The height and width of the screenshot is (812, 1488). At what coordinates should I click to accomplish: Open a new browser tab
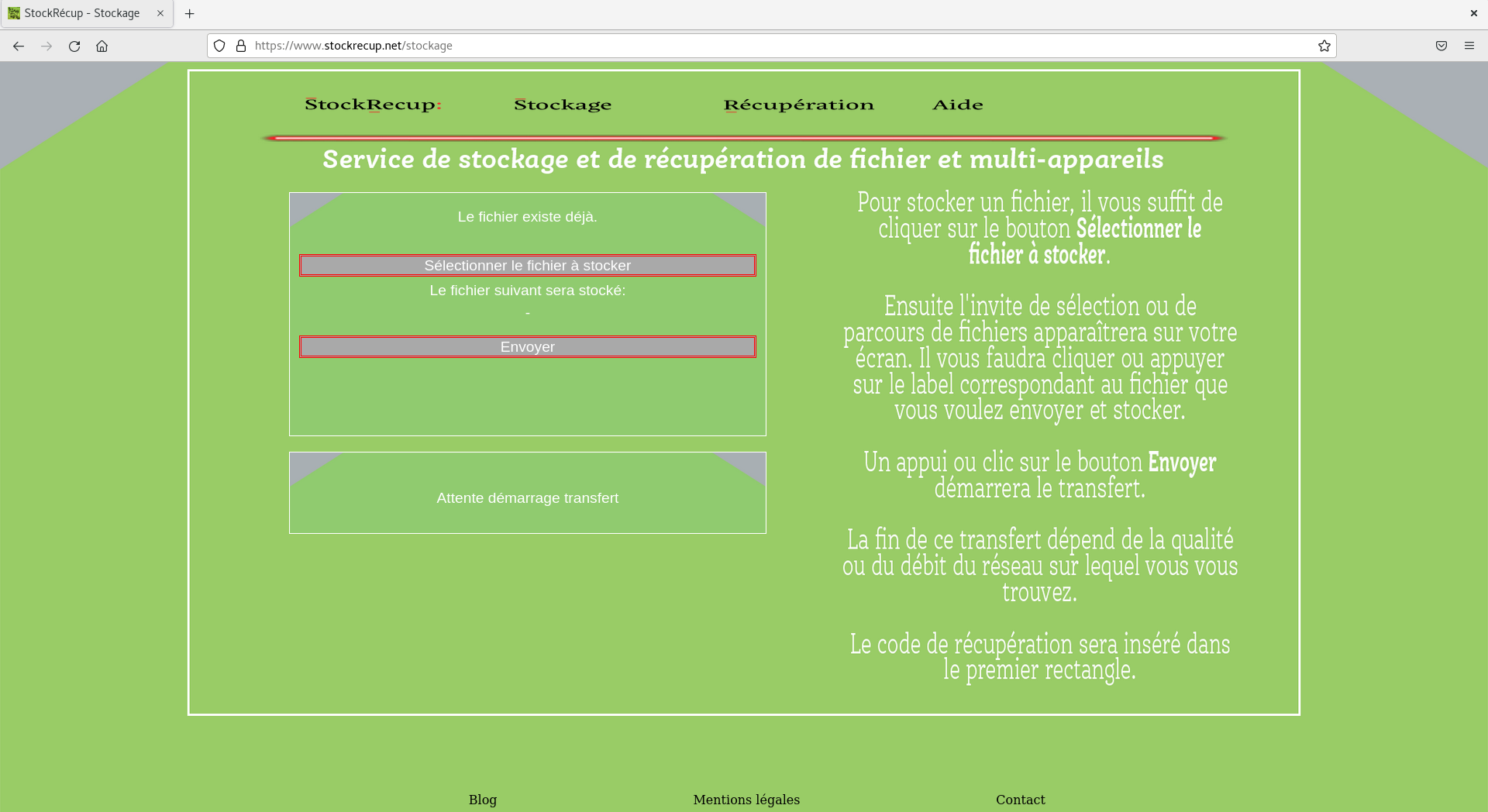point(189,13)
